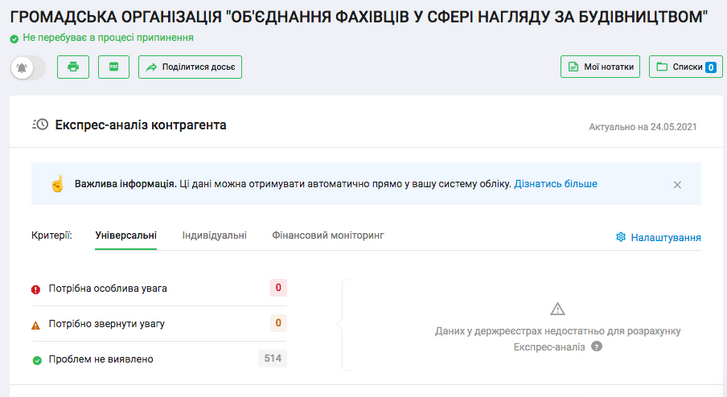Viewport: 727px width, 397px height.
Task: Click the gear icon beside Налаштування
Action: tap(621, 237)
